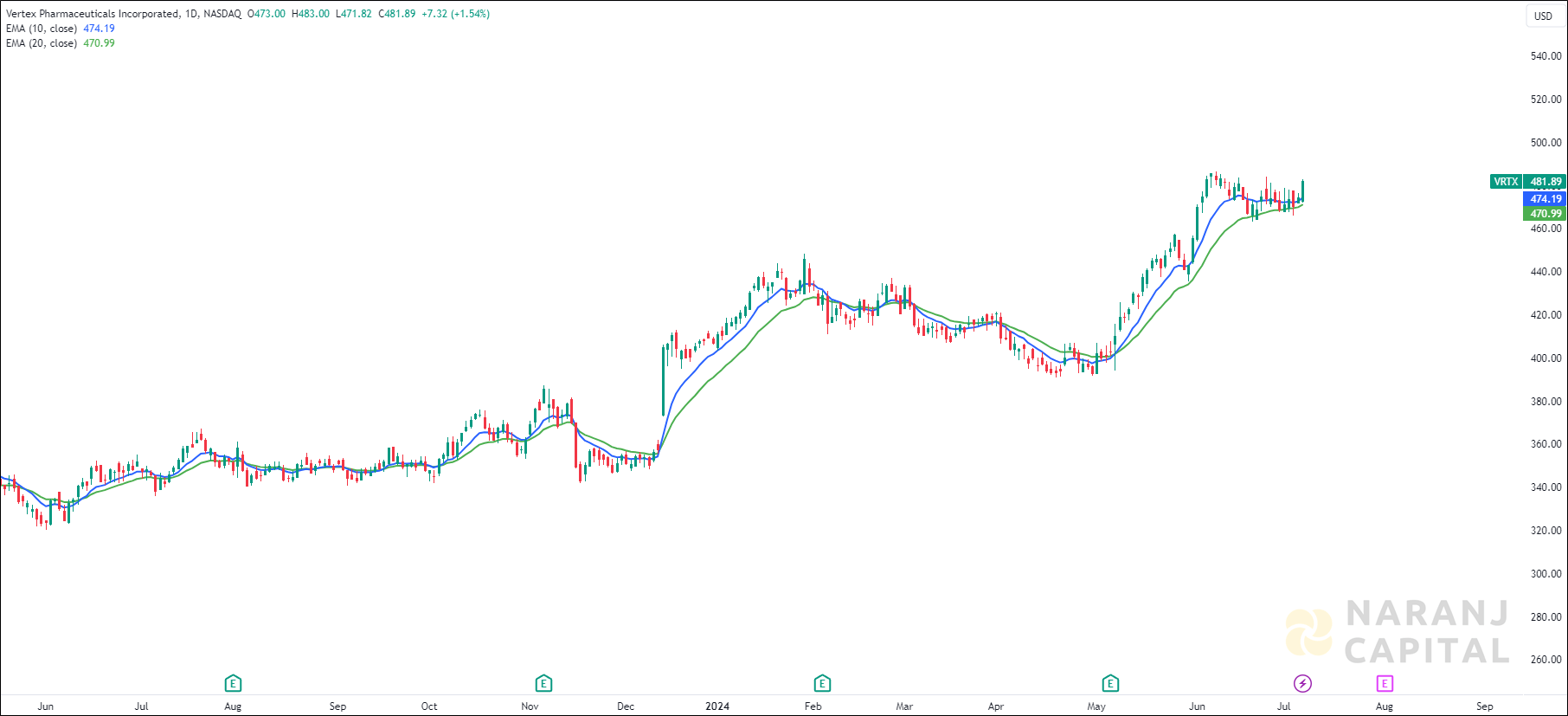The width and height of the screenshot is (1568, 716).
Task: Click the 300.00 price axis level
Action: 1546,574
